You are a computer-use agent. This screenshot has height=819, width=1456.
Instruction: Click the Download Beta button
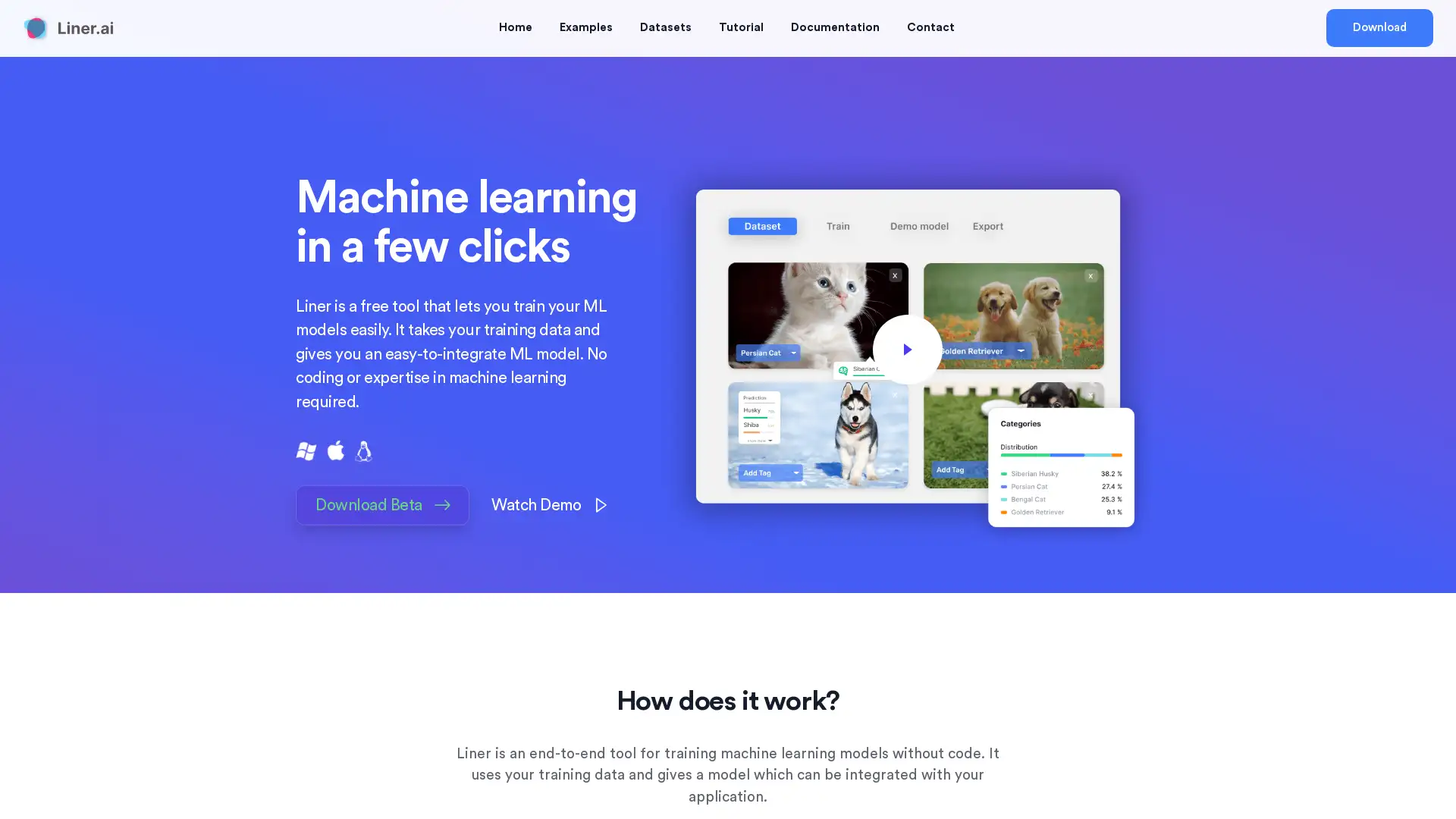point(382,505)
